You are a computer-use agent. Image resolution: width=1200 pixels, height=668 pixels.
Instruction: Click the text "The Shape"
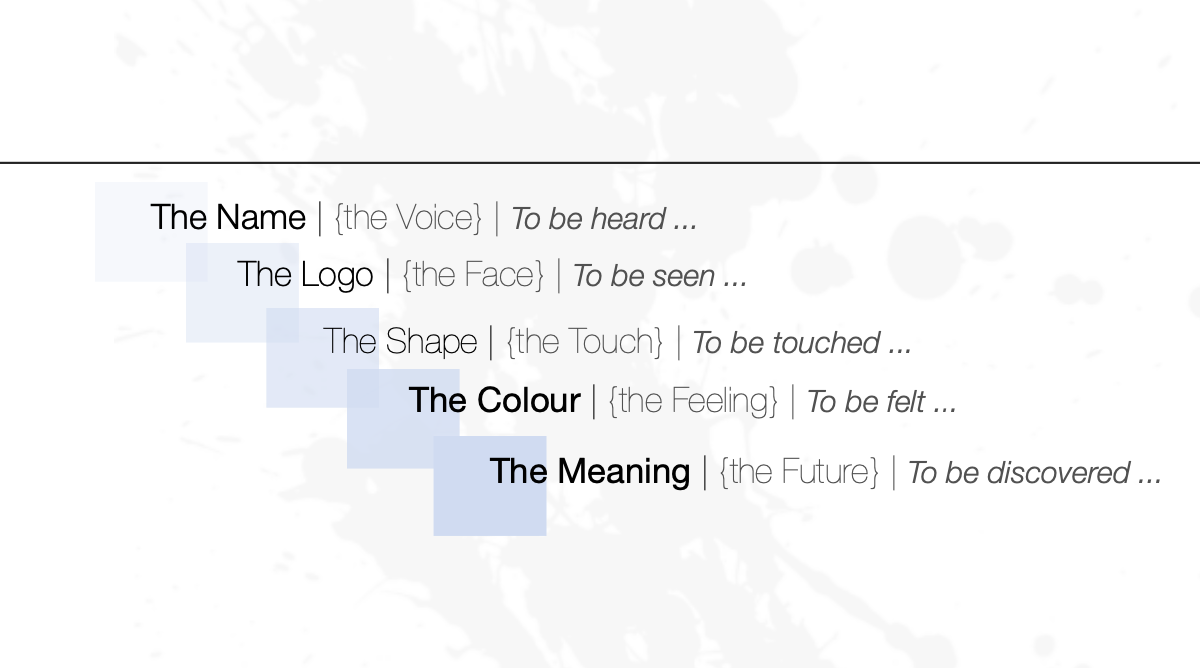pyautogui.click(x=400, y=342)
